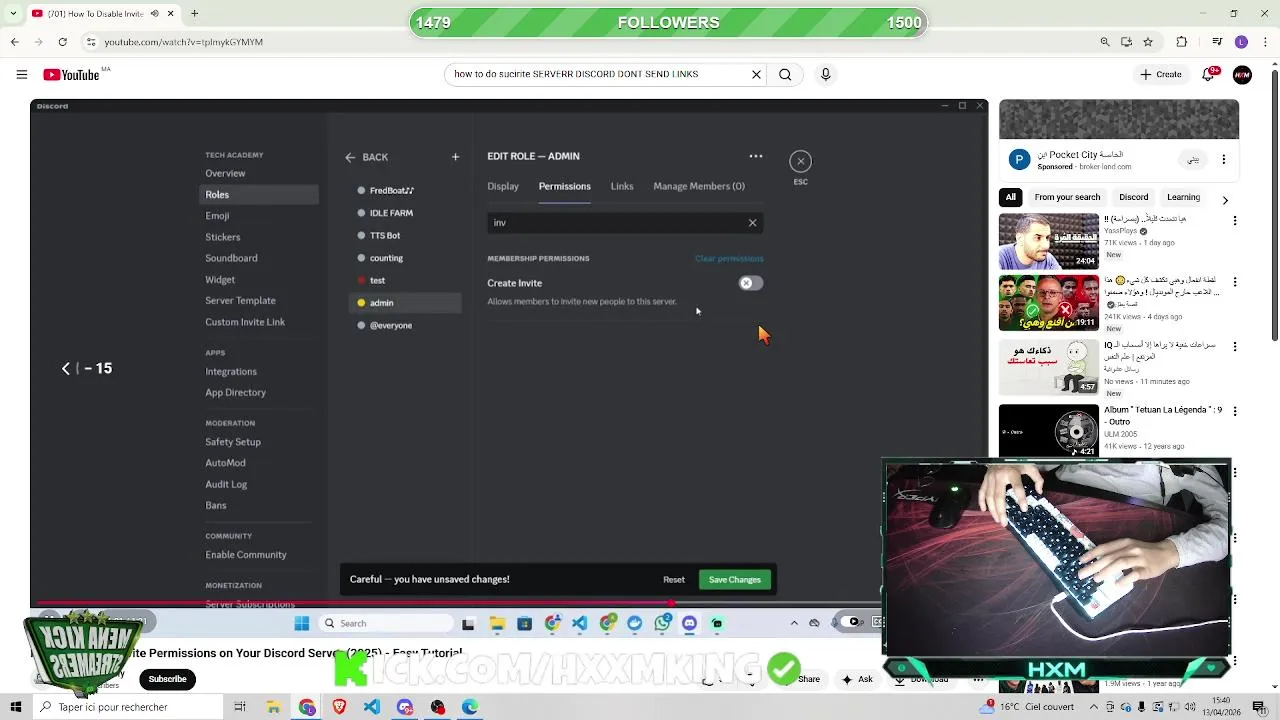The width and height of the screenshot is (1280, 720).
Task: Open options menu of Tetuan La Legenda video
Action: click(1235, 411)
